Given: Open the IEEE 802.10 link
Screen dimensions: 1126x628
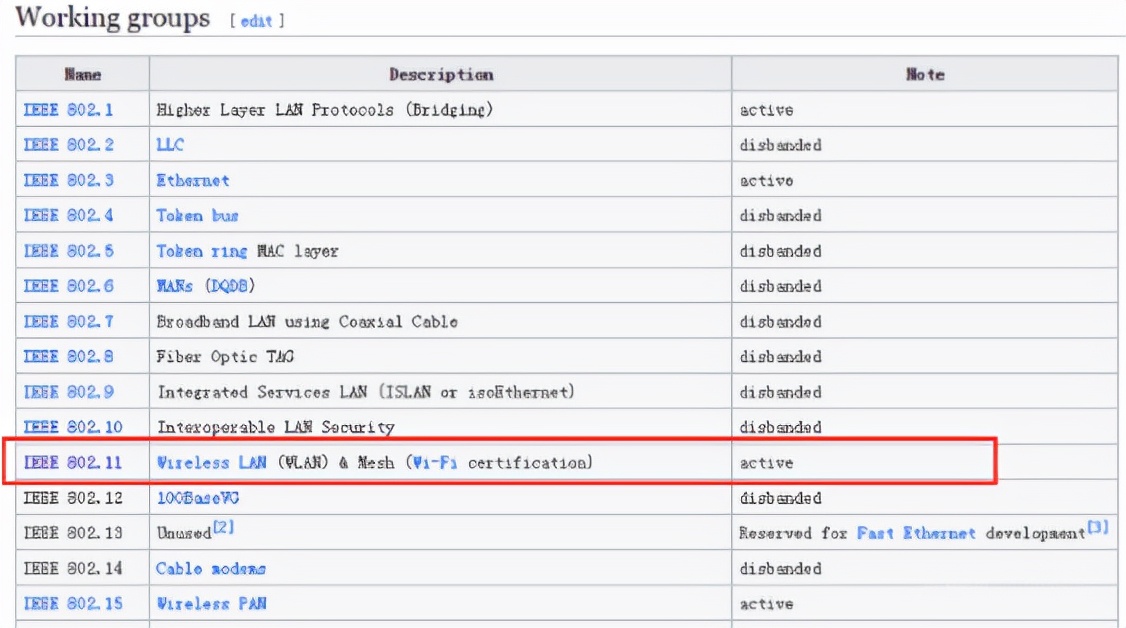Looking at the screenshot, I should 73,427.
